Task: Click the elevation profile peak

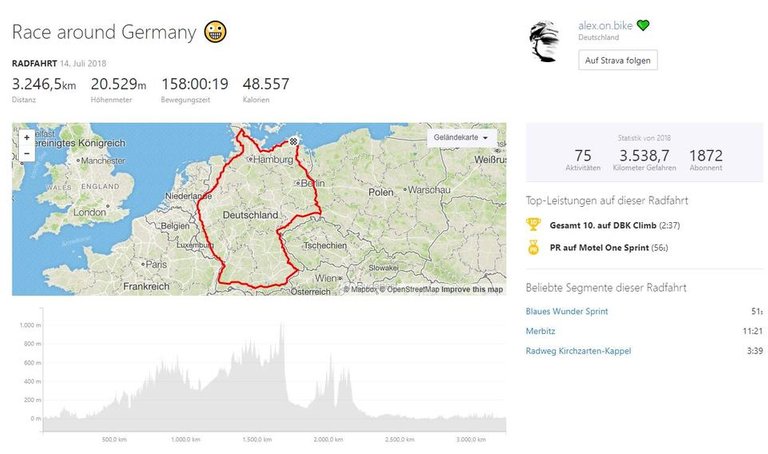Action: coord(282,327)
